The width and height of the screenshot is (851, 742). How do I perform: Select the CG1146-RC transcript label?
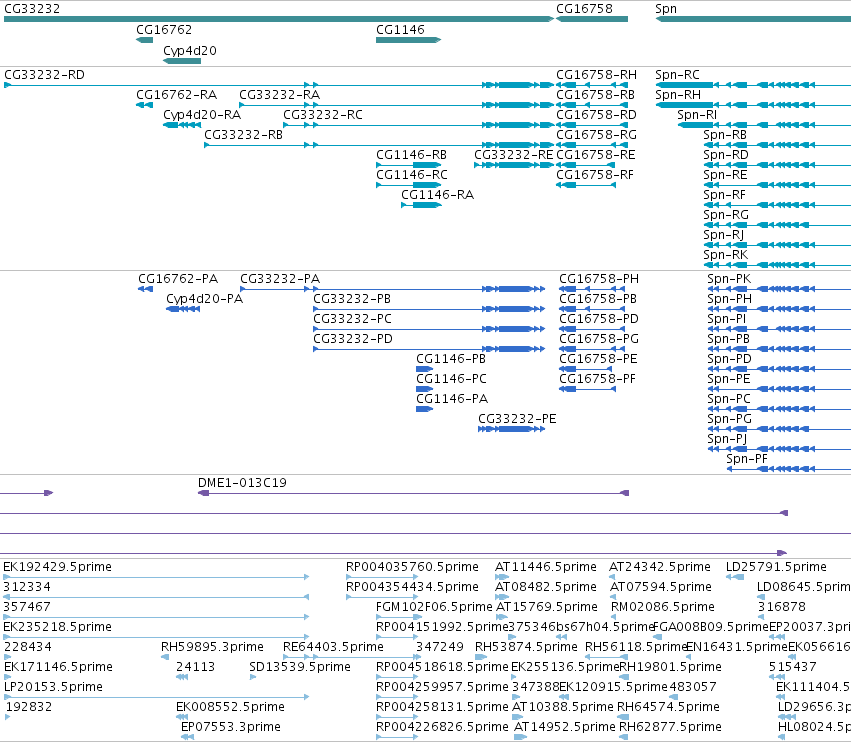tap(412, 175)
